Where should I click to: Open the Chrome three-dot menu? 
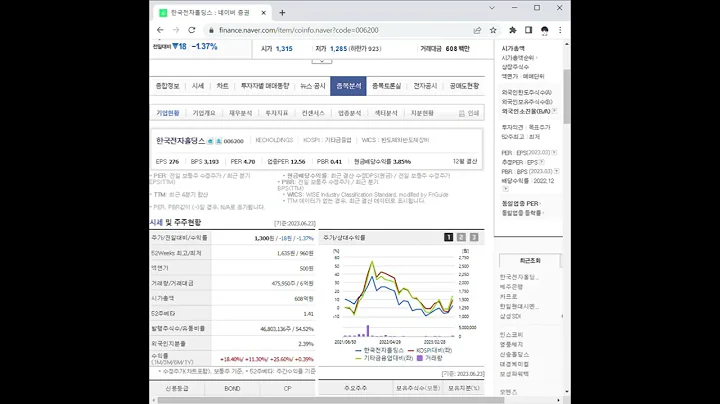click(560, 30)
